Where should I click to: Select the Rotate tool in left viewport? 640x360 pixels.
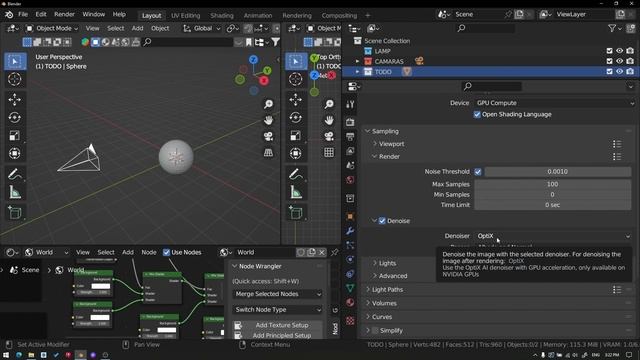15,118
